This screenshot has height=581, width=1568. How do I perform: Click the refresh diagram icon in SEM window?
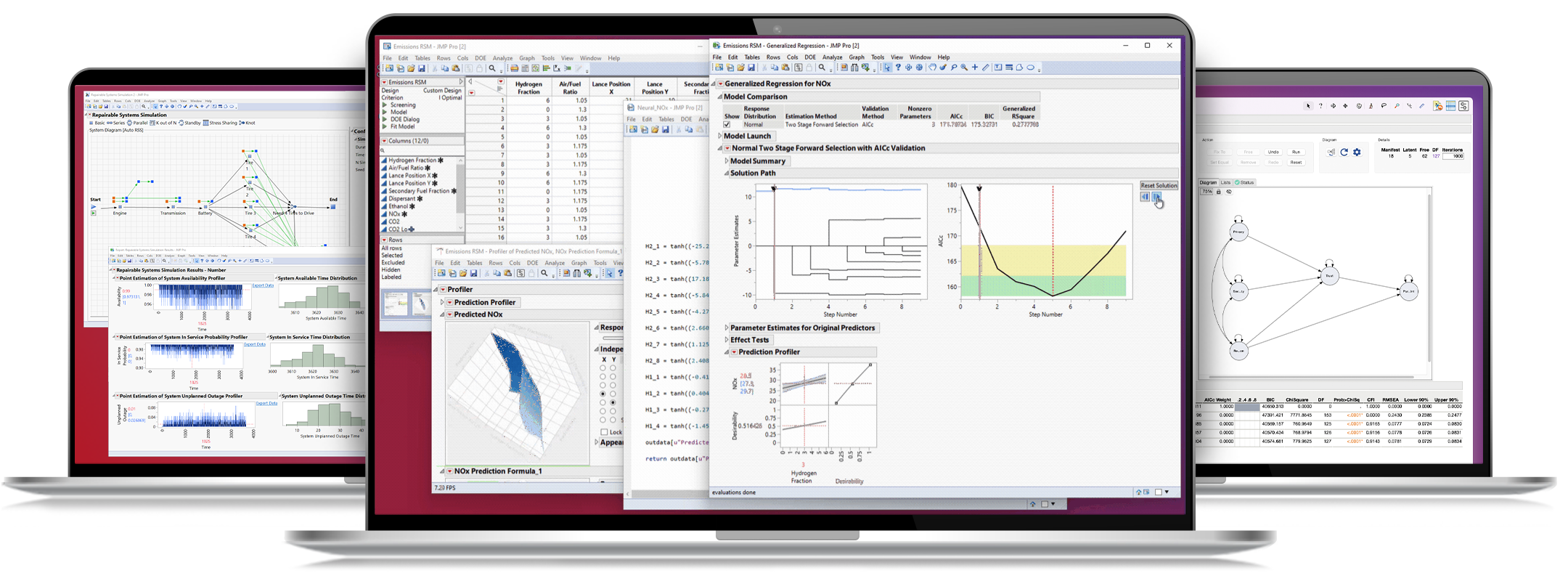click(x=1344, y=152)
